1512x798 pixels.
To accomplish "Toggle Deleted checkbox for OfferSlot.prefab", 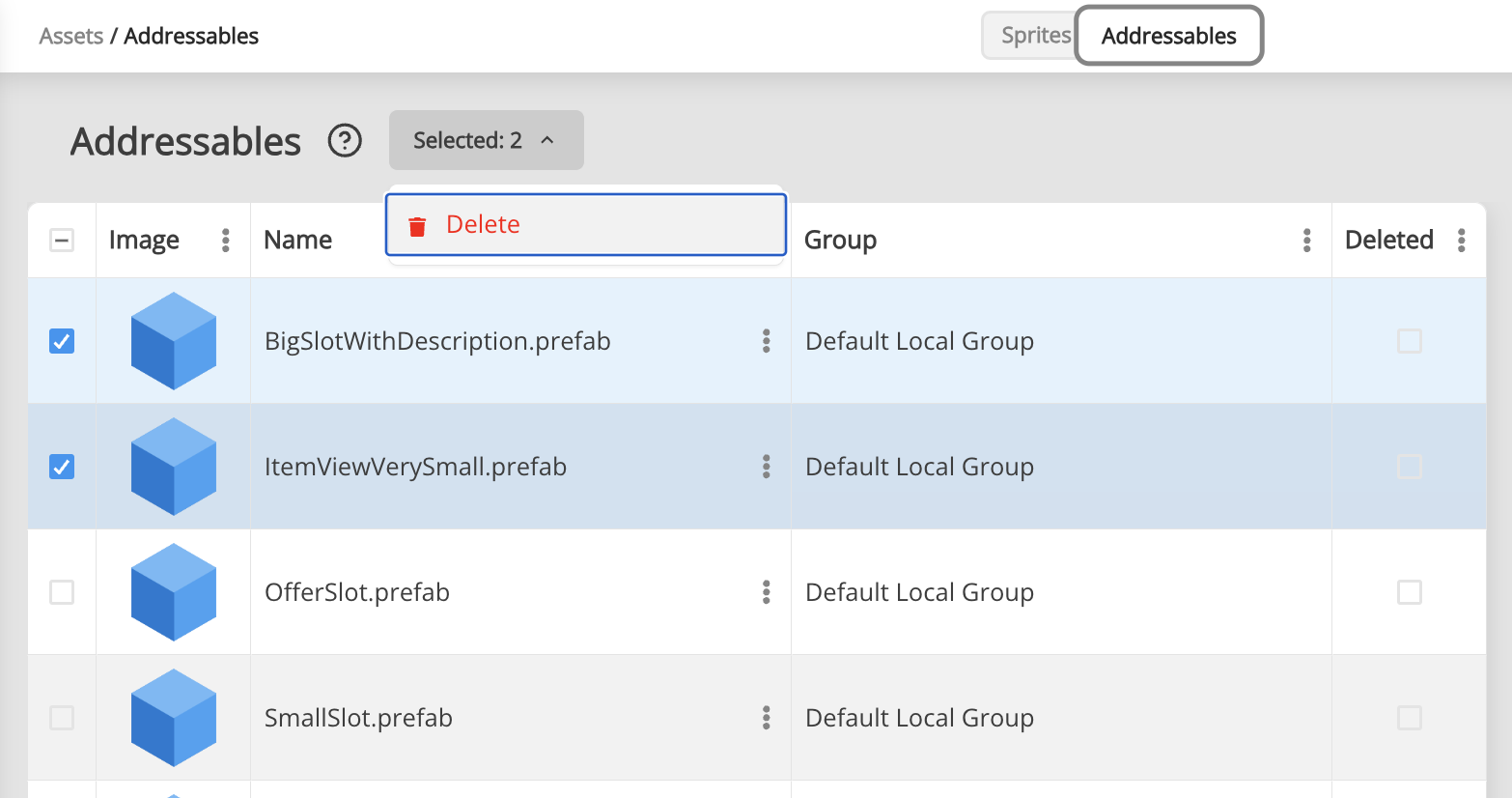I will [x=1410, y=592].
